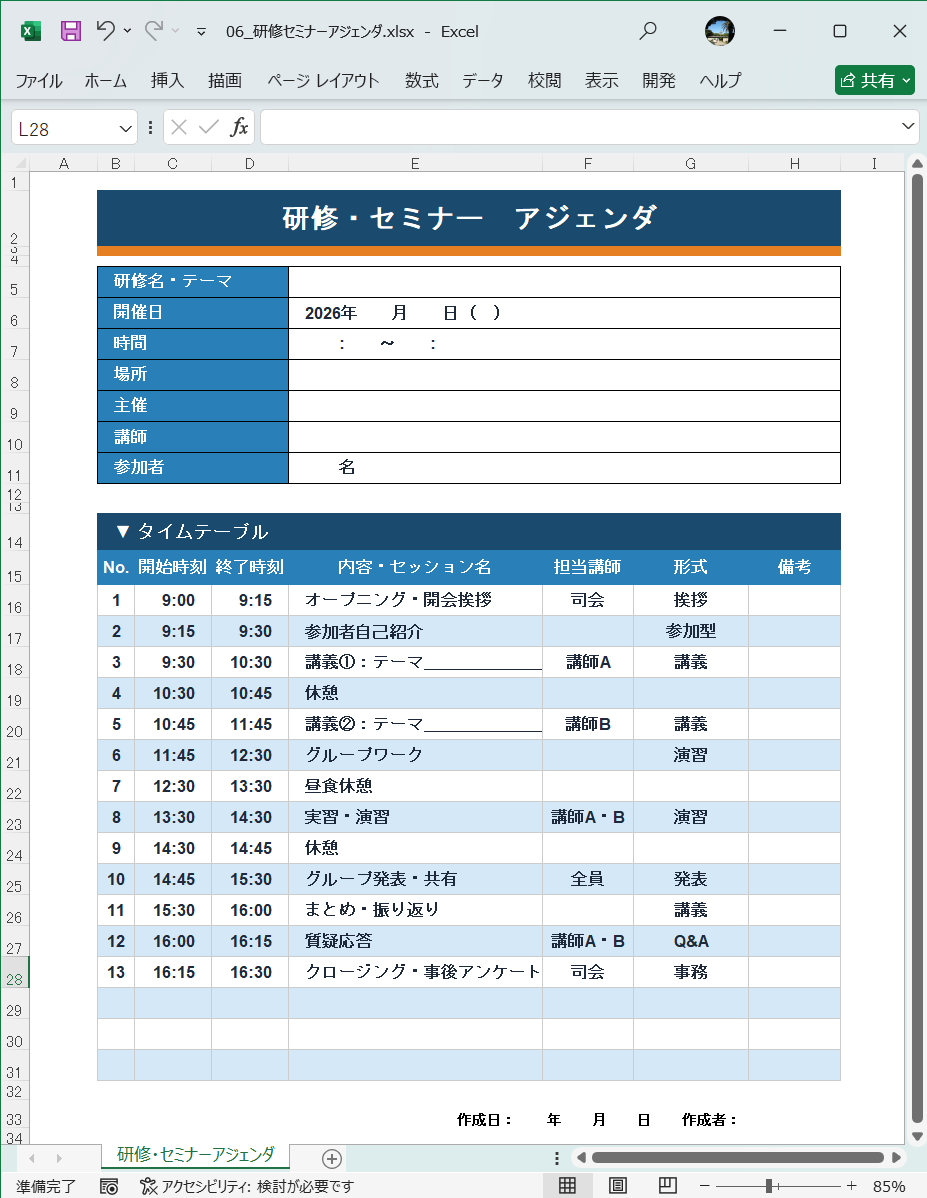The width and height of the screenshot is (927, 1198).
Task: Switch to the 数式 ribbon tab
Action: [421, 81]
